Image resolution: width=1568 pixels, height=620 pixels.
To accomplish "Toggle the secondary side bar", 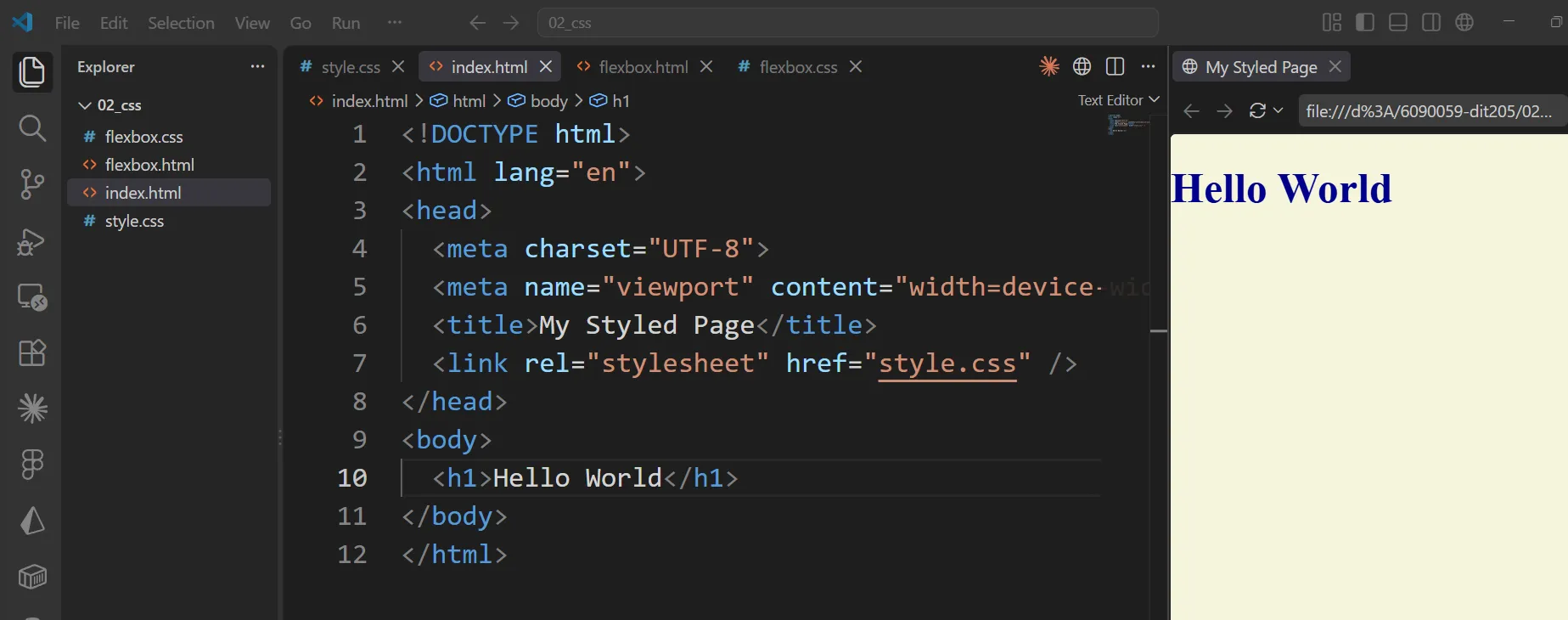I will tap(1431, 22).
